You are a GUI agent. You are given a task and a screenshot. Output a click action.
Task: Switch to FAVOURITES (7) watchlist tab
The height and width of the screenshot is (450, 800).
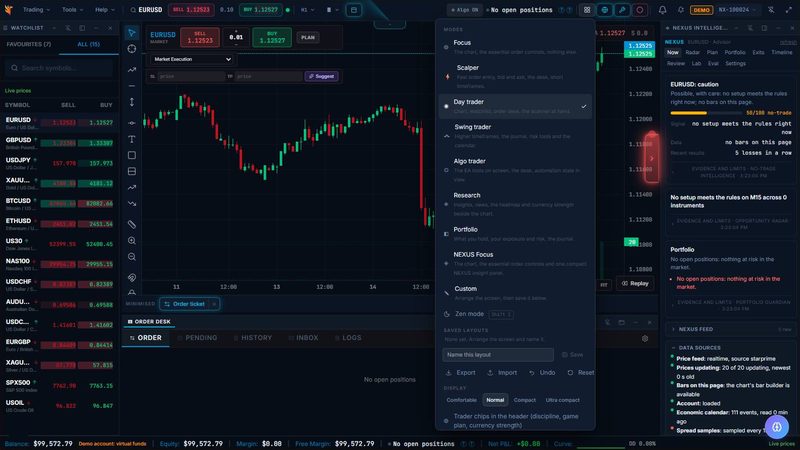click(29, 44)
